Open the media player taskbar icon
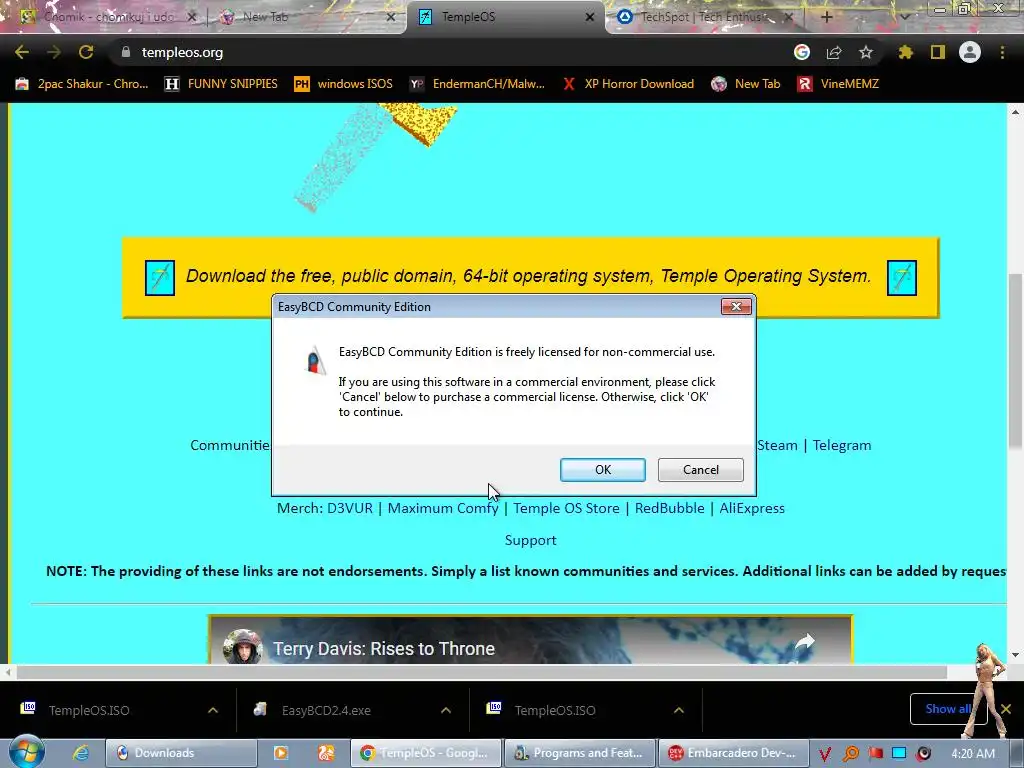 [281, 753]
